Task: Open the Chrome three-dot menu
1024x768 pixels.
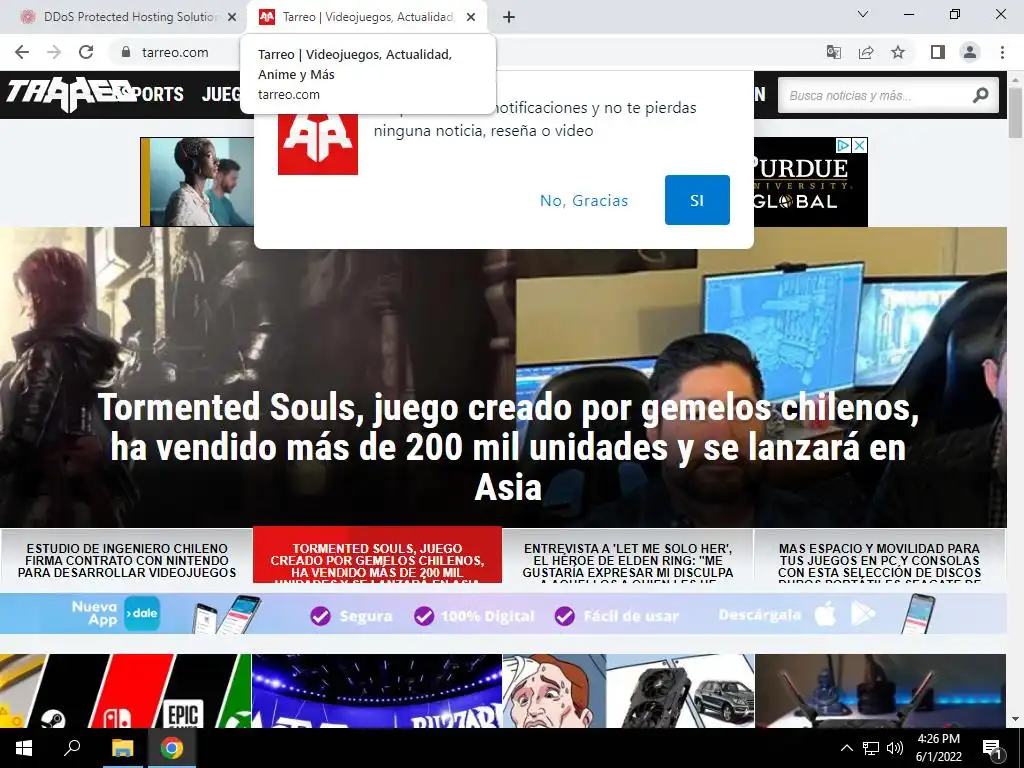Action: (1002, 52)
